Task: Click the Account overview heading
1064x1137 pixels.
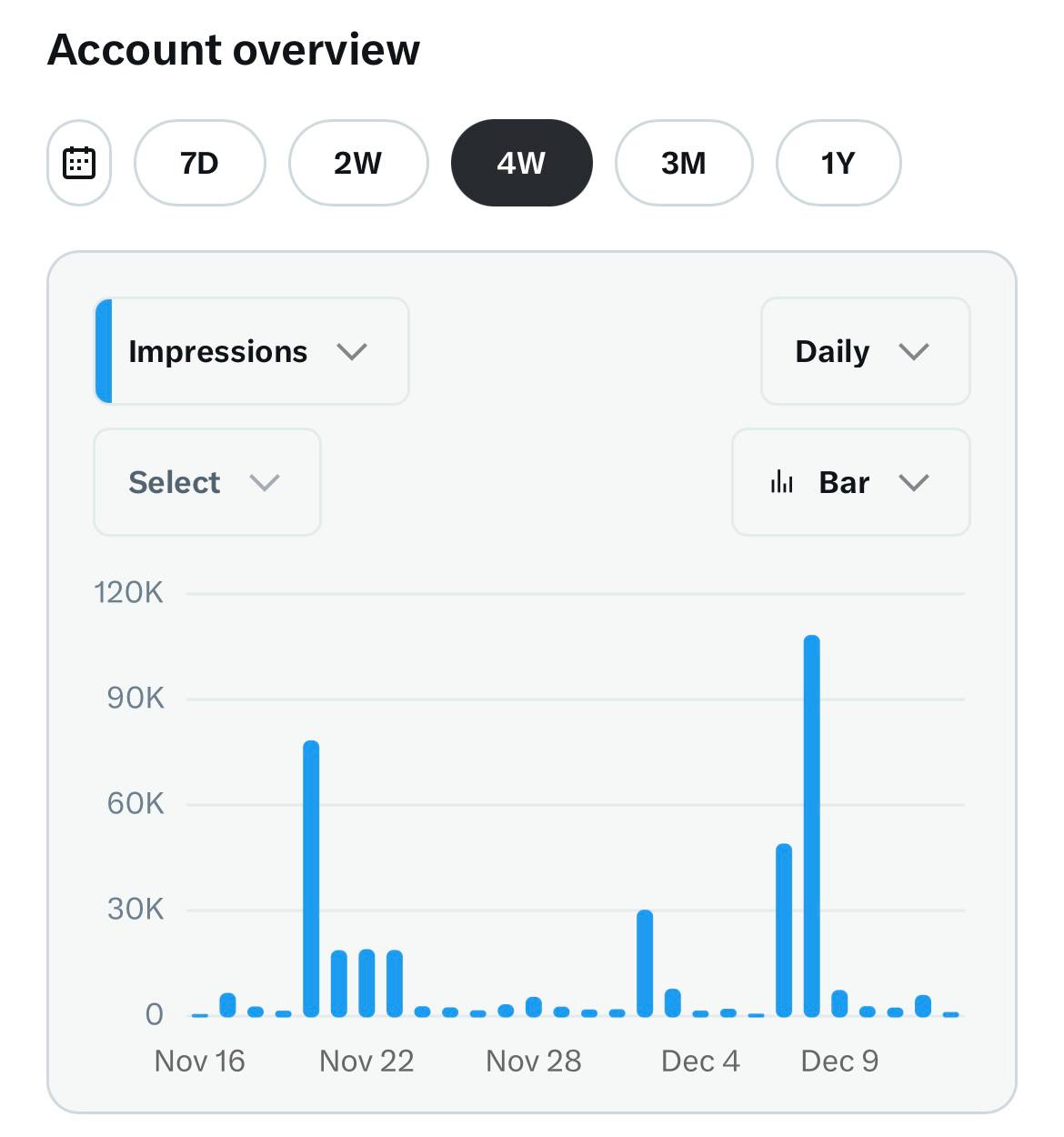Action: (x=234, y=49)
